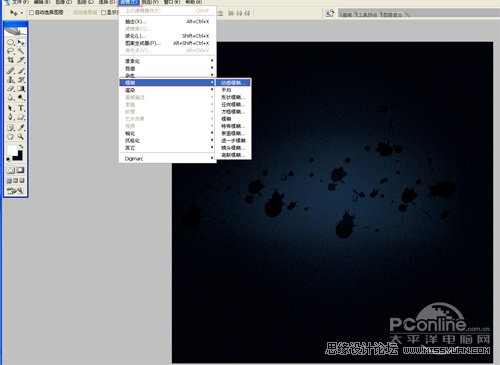Expand the 其它 filter submenu
This screenshot has height=365, width=500.
(x=168, y=148)
